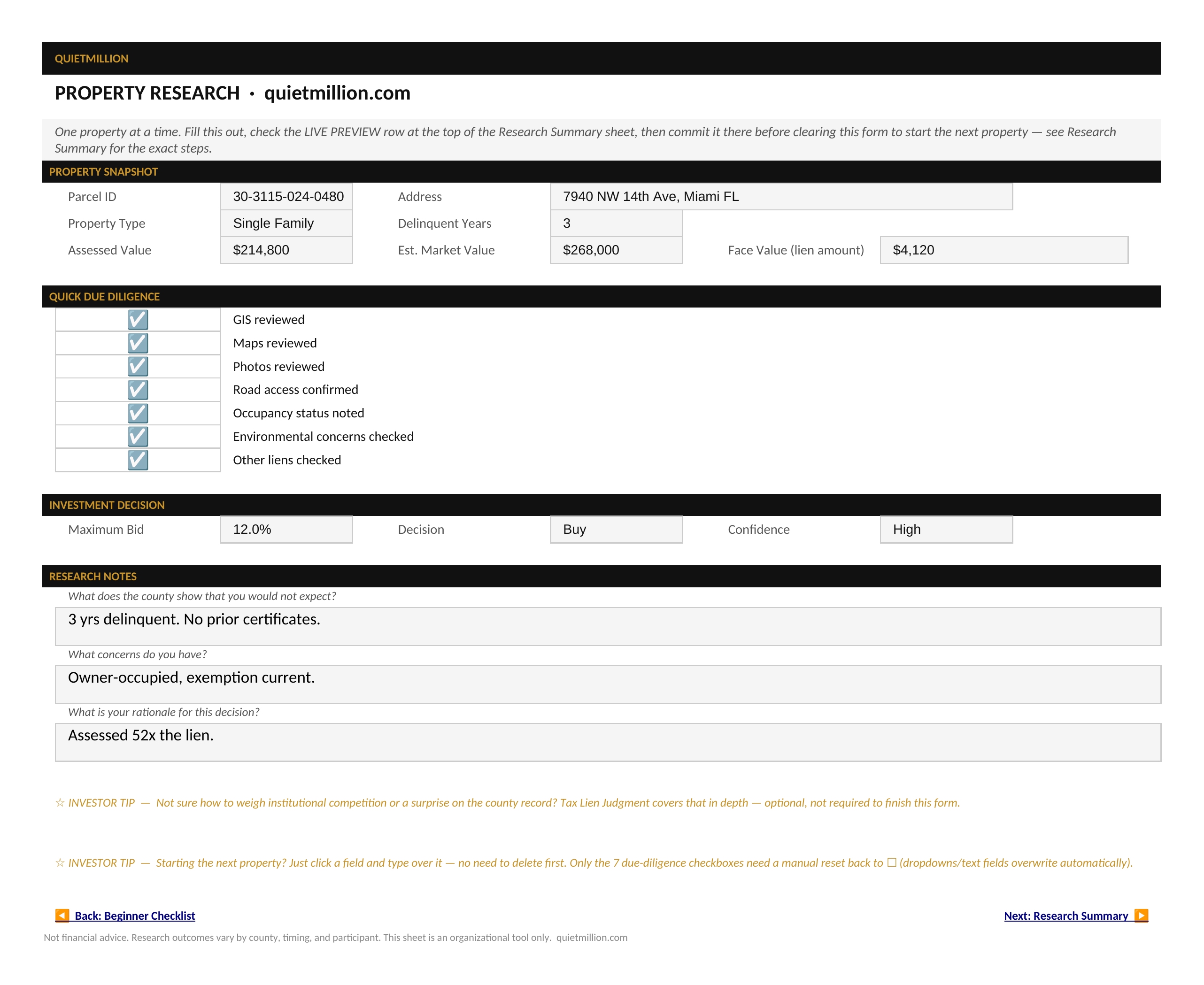This screenshot has height=985, width=1204.
Task: Click the orange next arrow icon
Action: [1141, 915]
